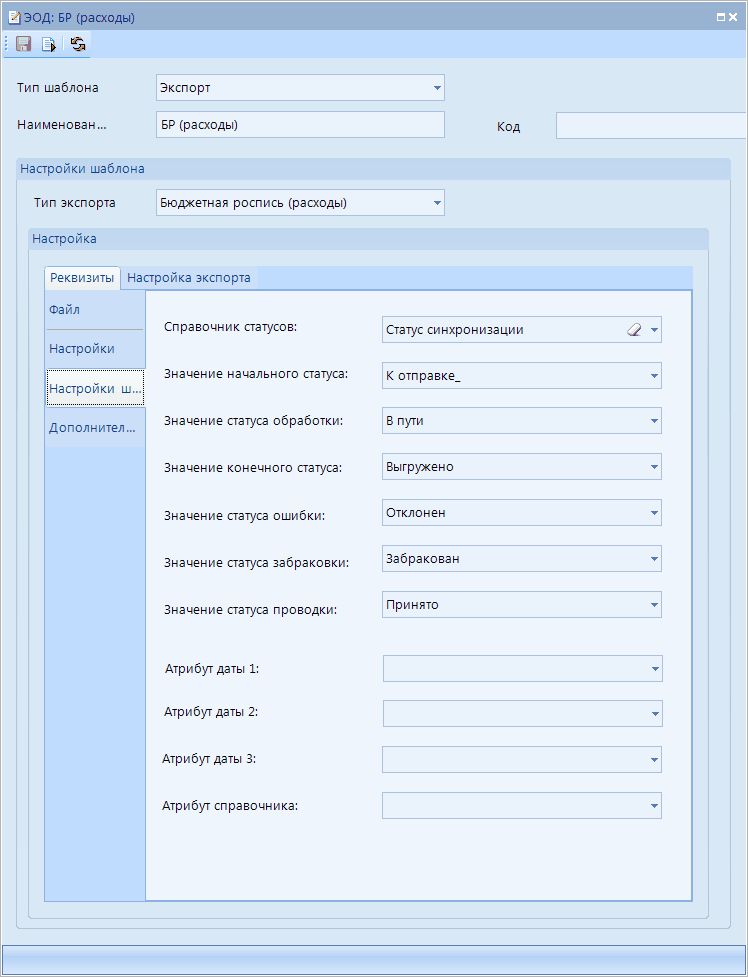The image size is (748, 977).
Task: Open the Атрибут даты 1 dropdown
Action: (x=654, y=669)
